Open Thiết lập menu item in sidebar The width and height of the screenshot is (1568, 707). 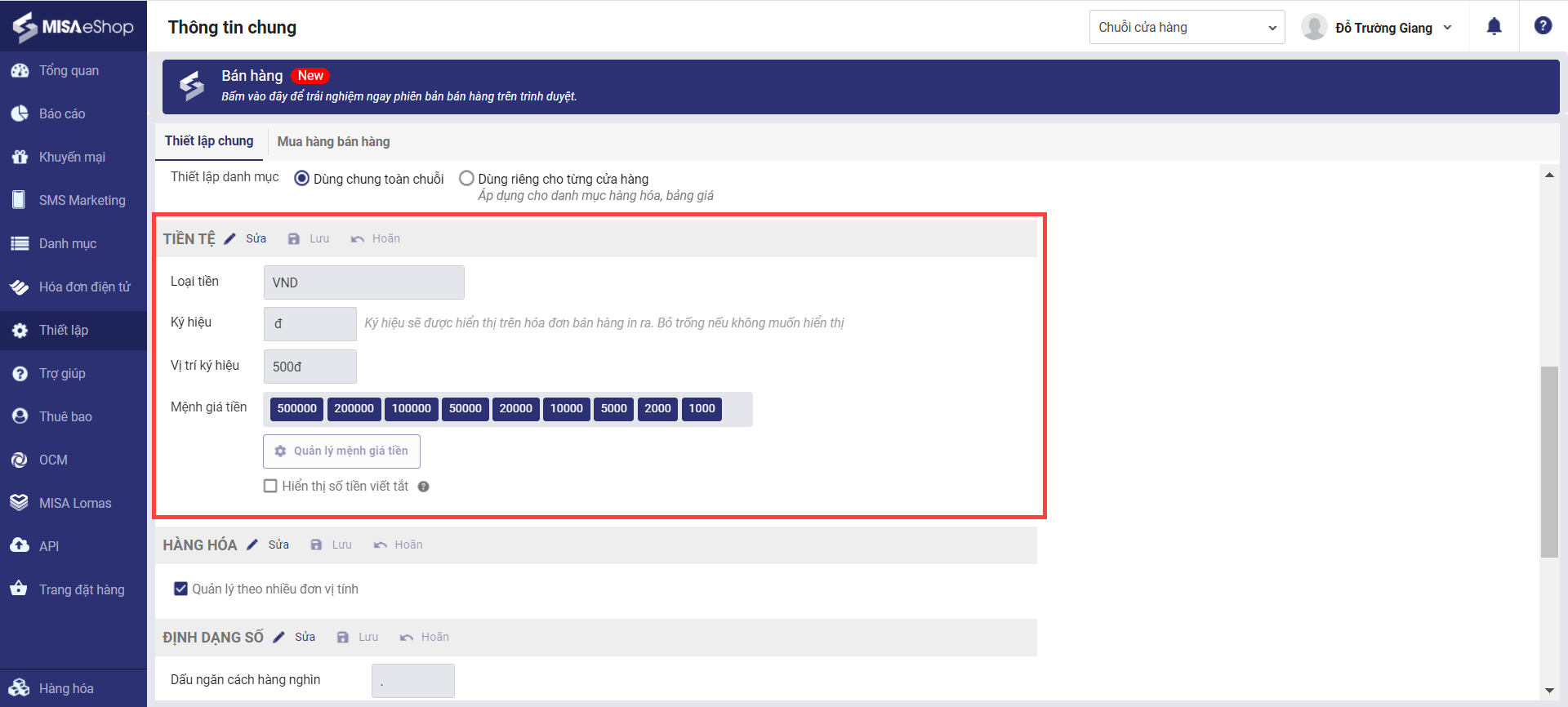point(73,330)
